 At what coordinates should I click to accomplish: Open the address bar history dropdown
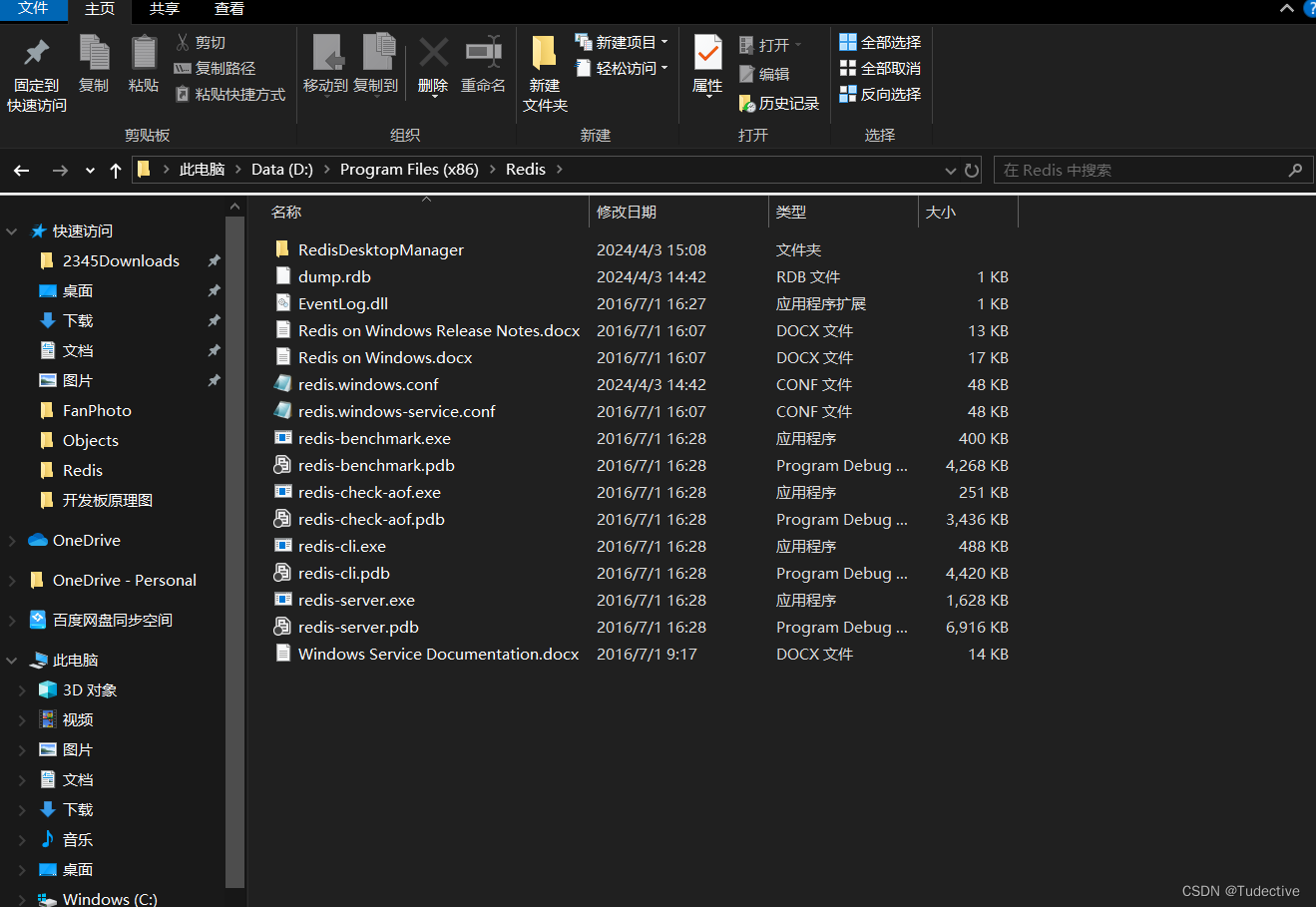(x=950, y=171)
